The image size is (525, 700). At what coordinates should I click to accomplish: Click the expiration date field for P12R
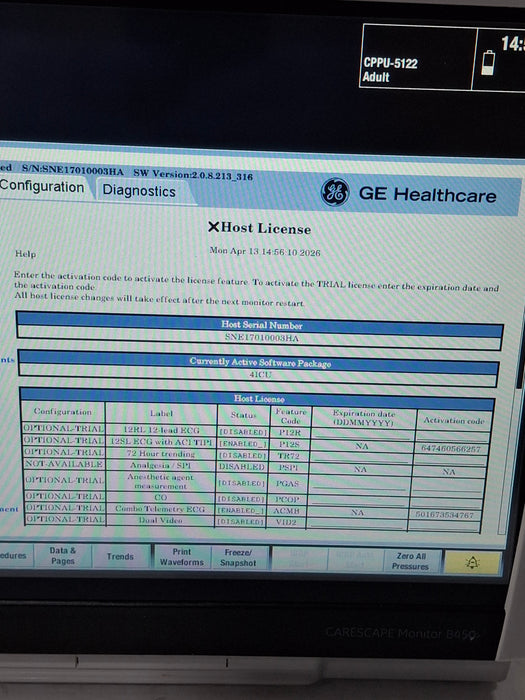coord(363,433)
